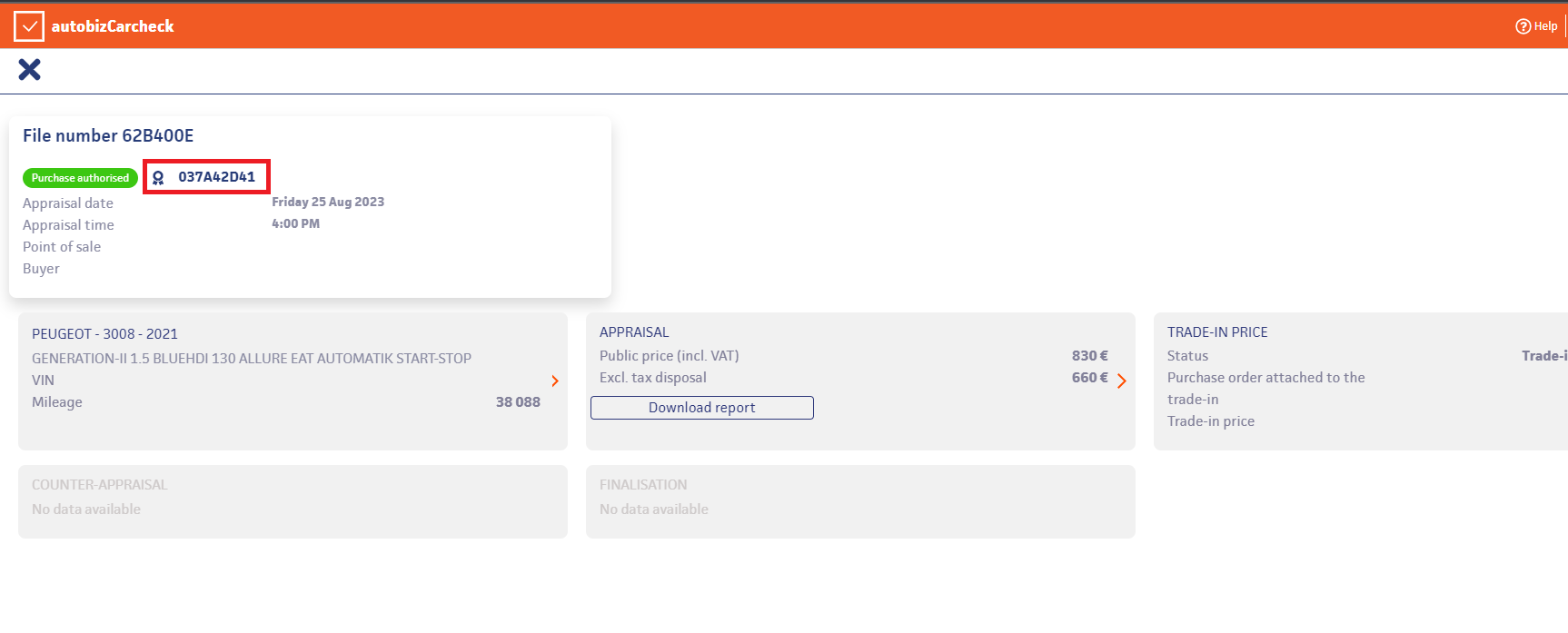This screenshot has width=1568, height=633.
Task: Click the COUNTER-APPRAISAL card
Action: (x=293, y=501)
